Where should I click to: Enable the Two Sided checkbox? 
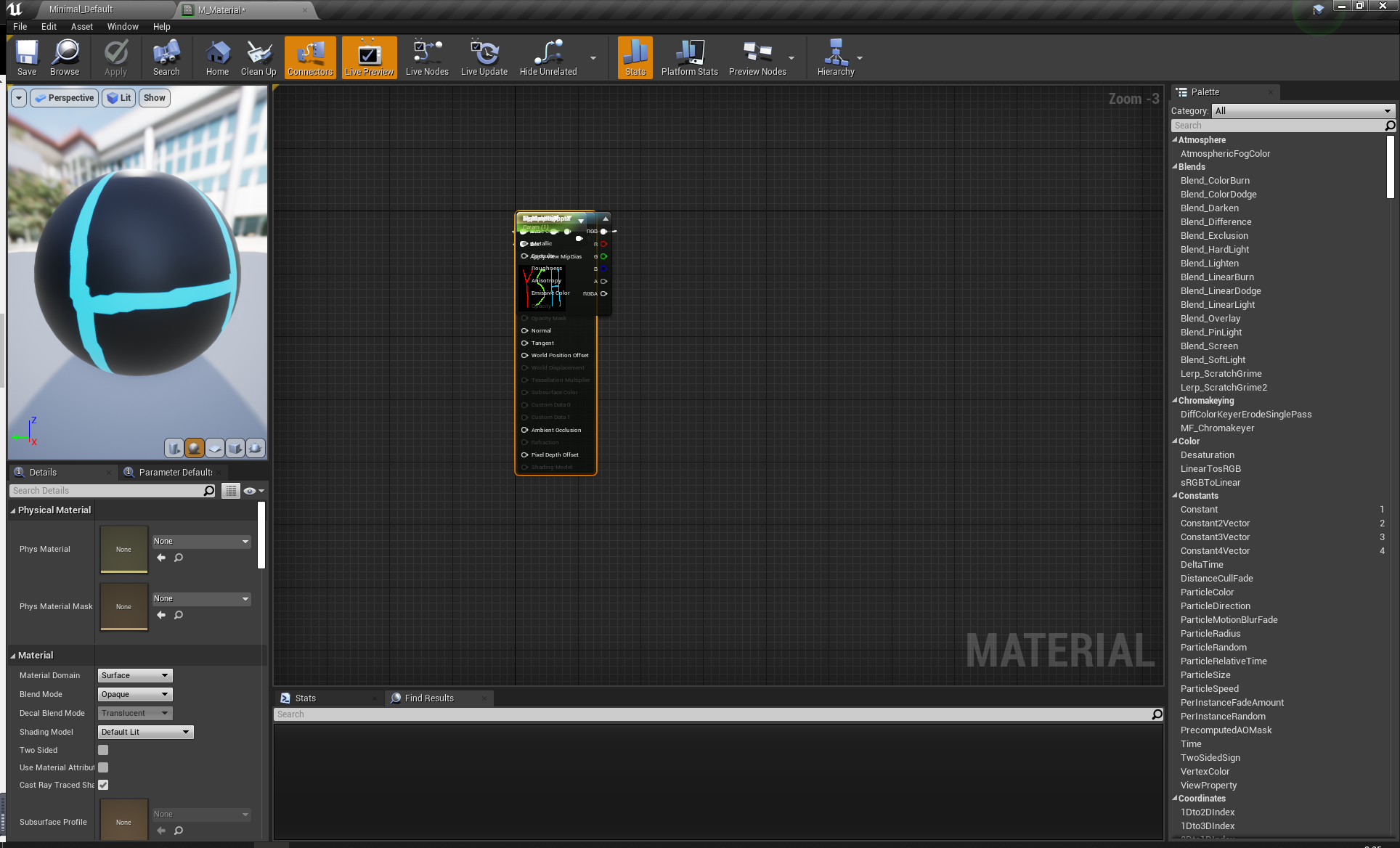(102, 750)
